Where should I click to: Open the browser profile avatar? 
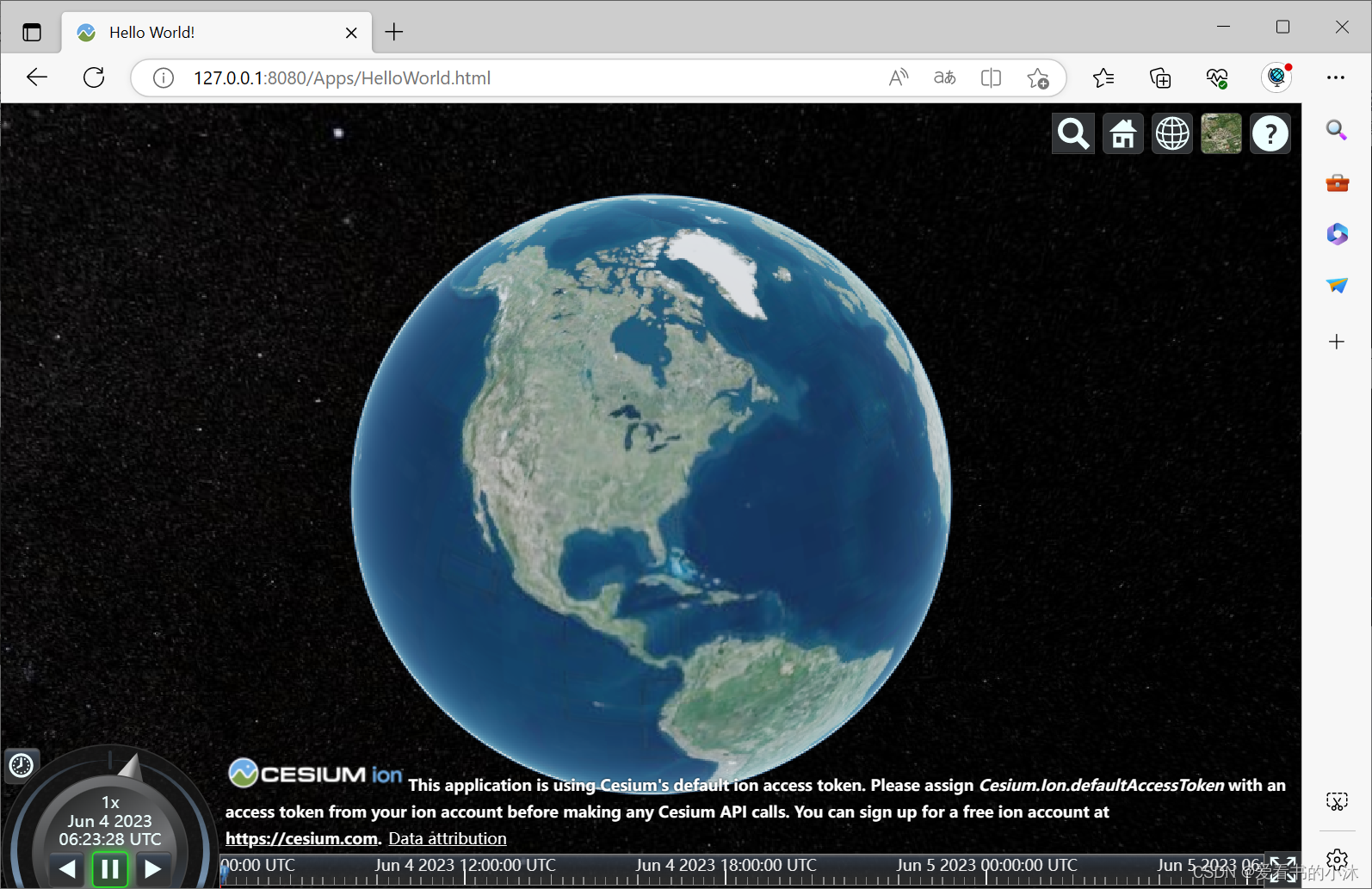click(1276, 77)
